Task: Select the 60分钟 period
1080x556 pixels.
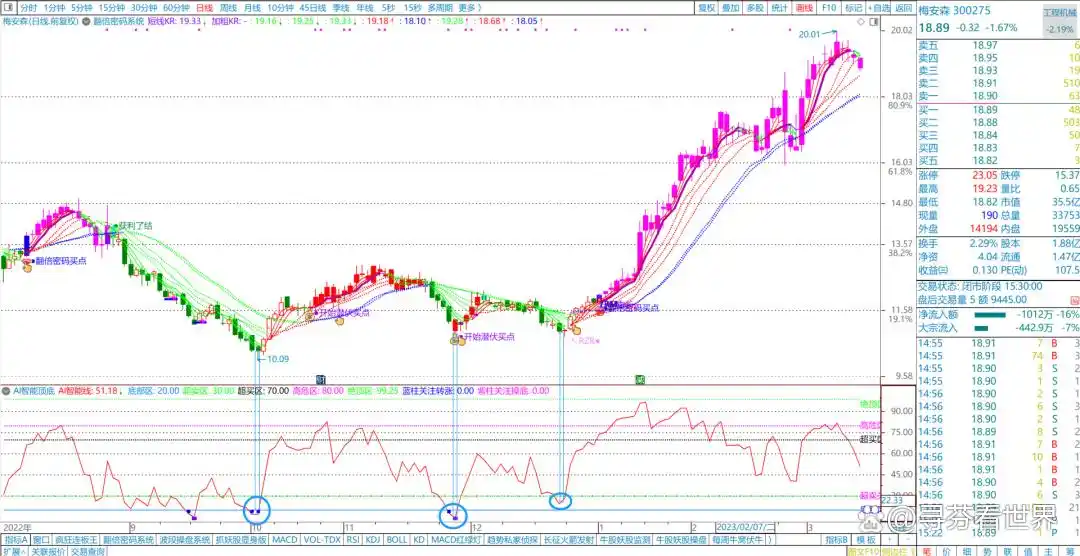Action: pyautogui.click(x=176, y=8)
